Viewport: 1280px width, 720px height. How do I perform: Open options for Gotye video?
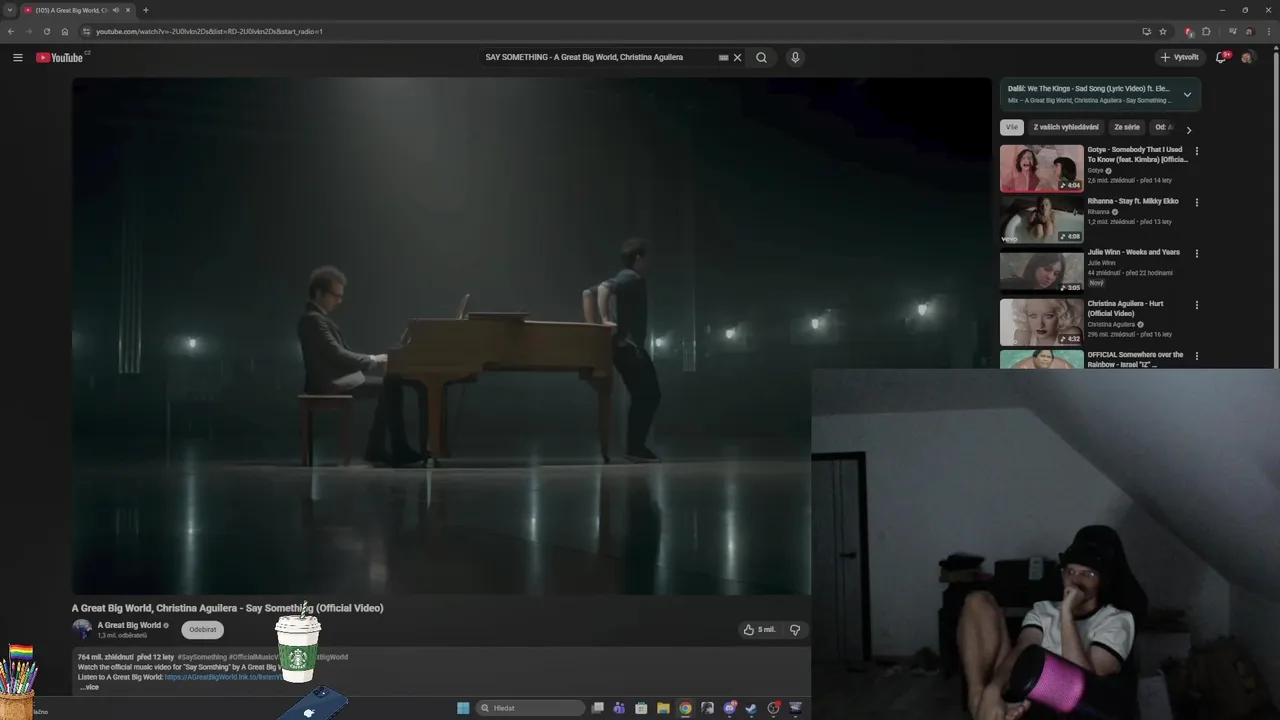[1196, 151]
